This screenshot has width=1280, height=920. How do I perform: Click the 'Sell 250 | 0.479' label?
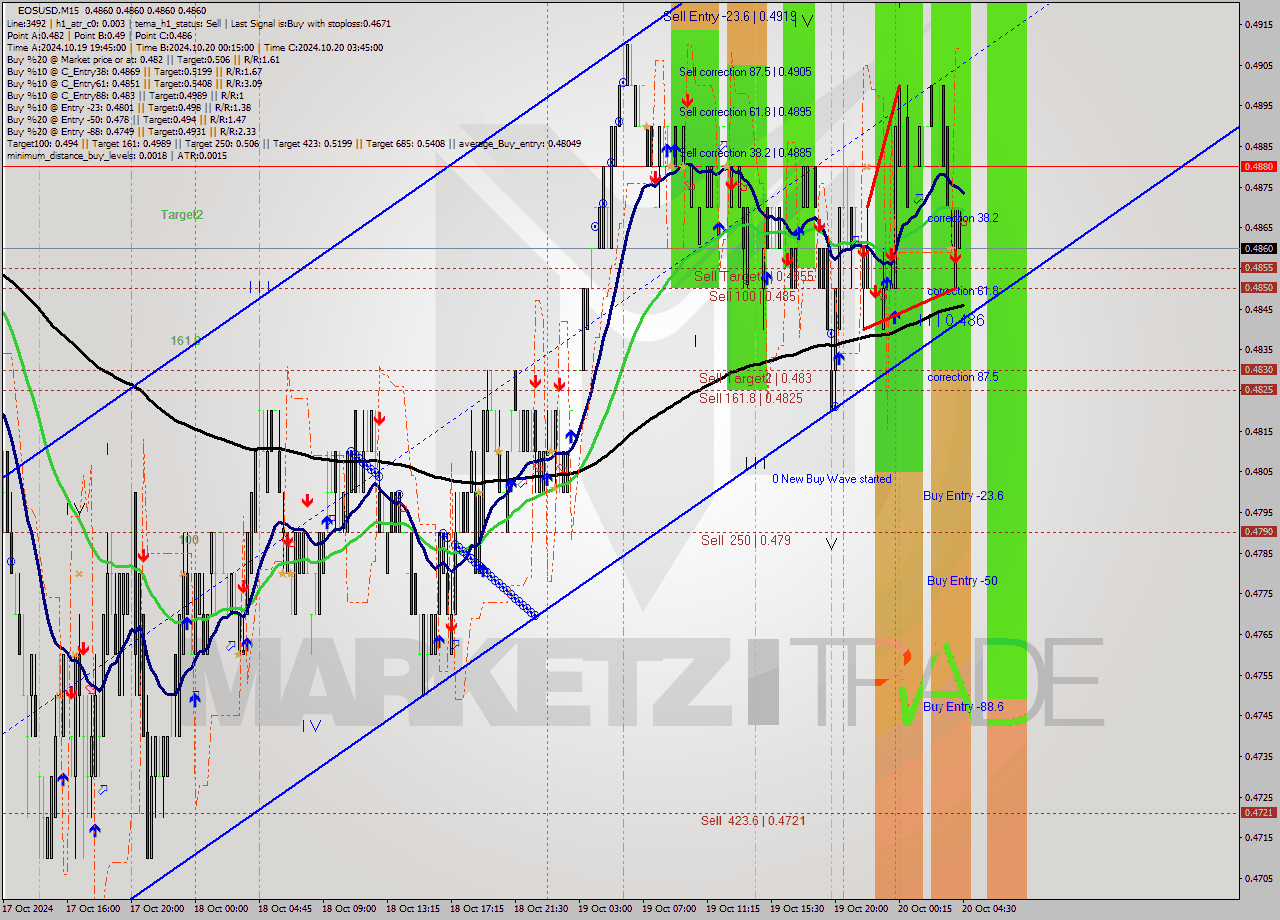tap(746, 540)
